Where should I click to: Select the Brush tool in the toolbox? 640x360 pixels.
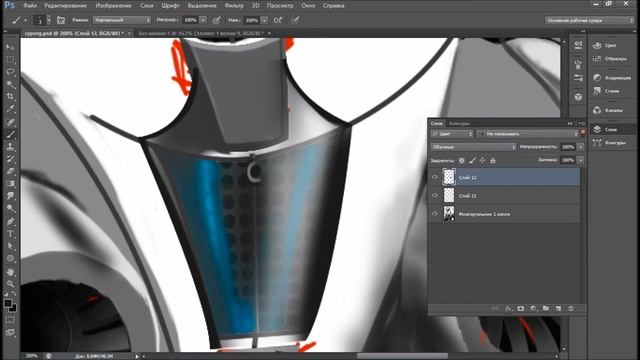[10, 134]
